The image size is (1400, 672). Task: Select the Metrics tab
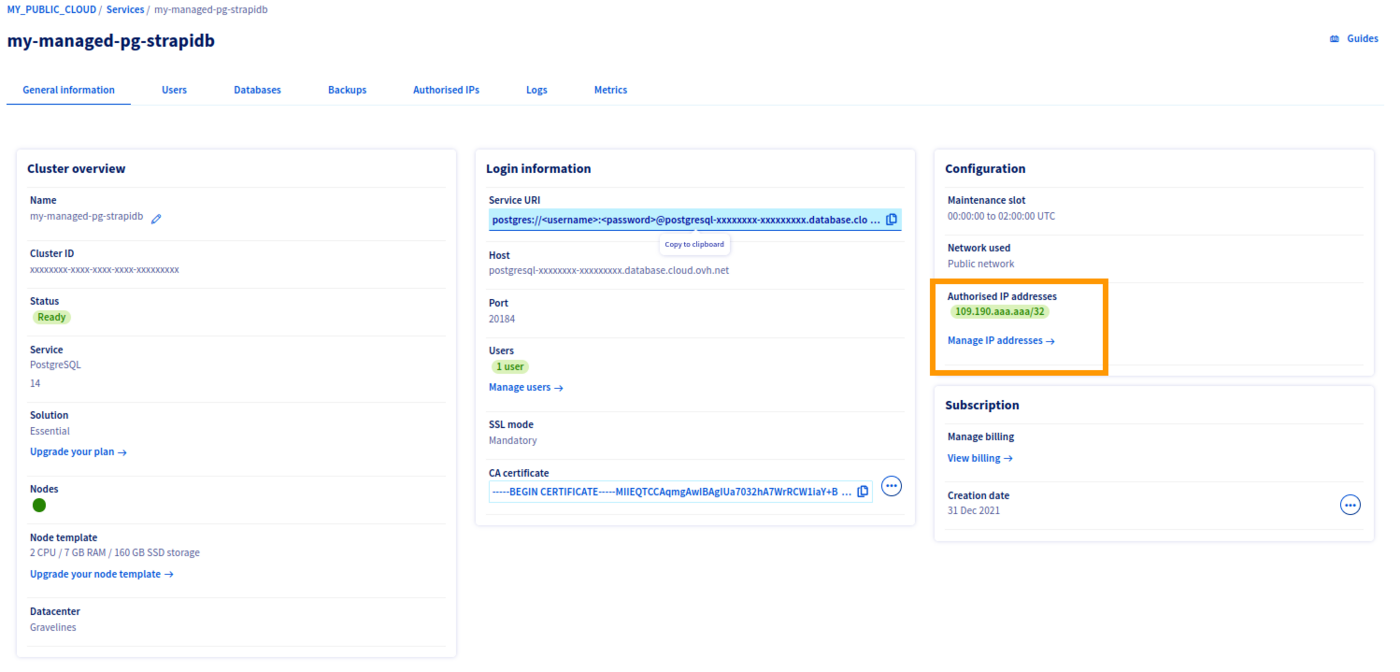point(610,89)
